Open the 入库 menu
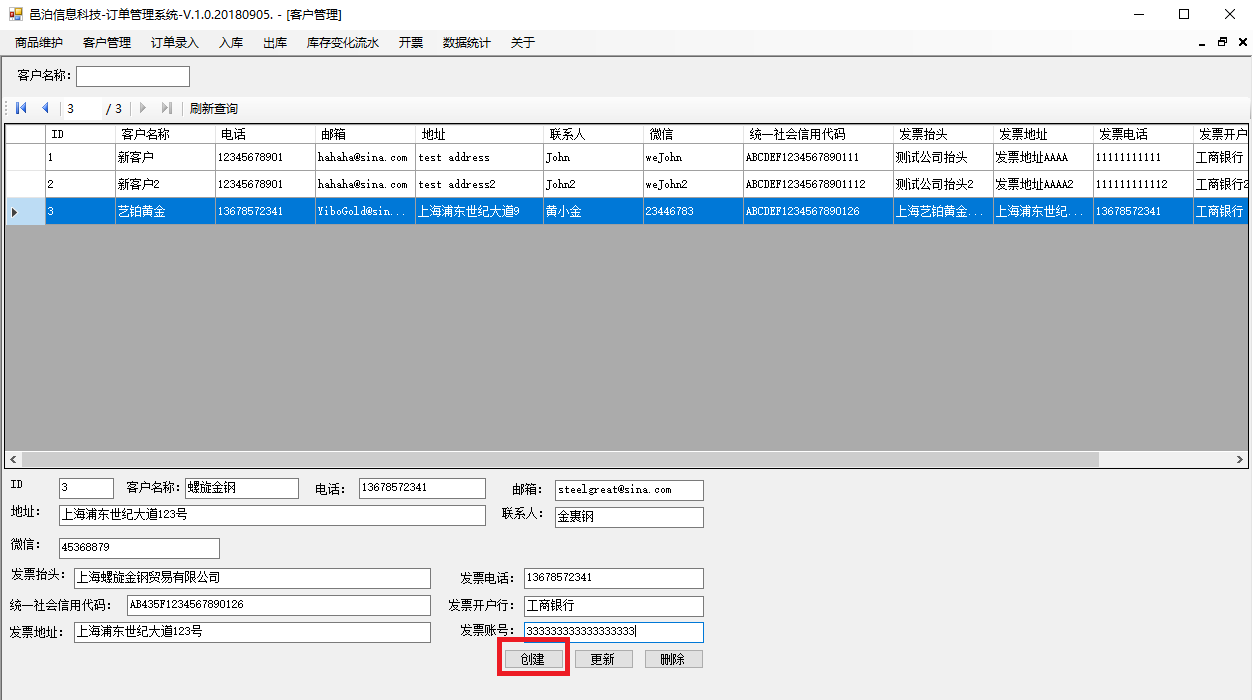 pyautogui.click(x=231, y=42)
